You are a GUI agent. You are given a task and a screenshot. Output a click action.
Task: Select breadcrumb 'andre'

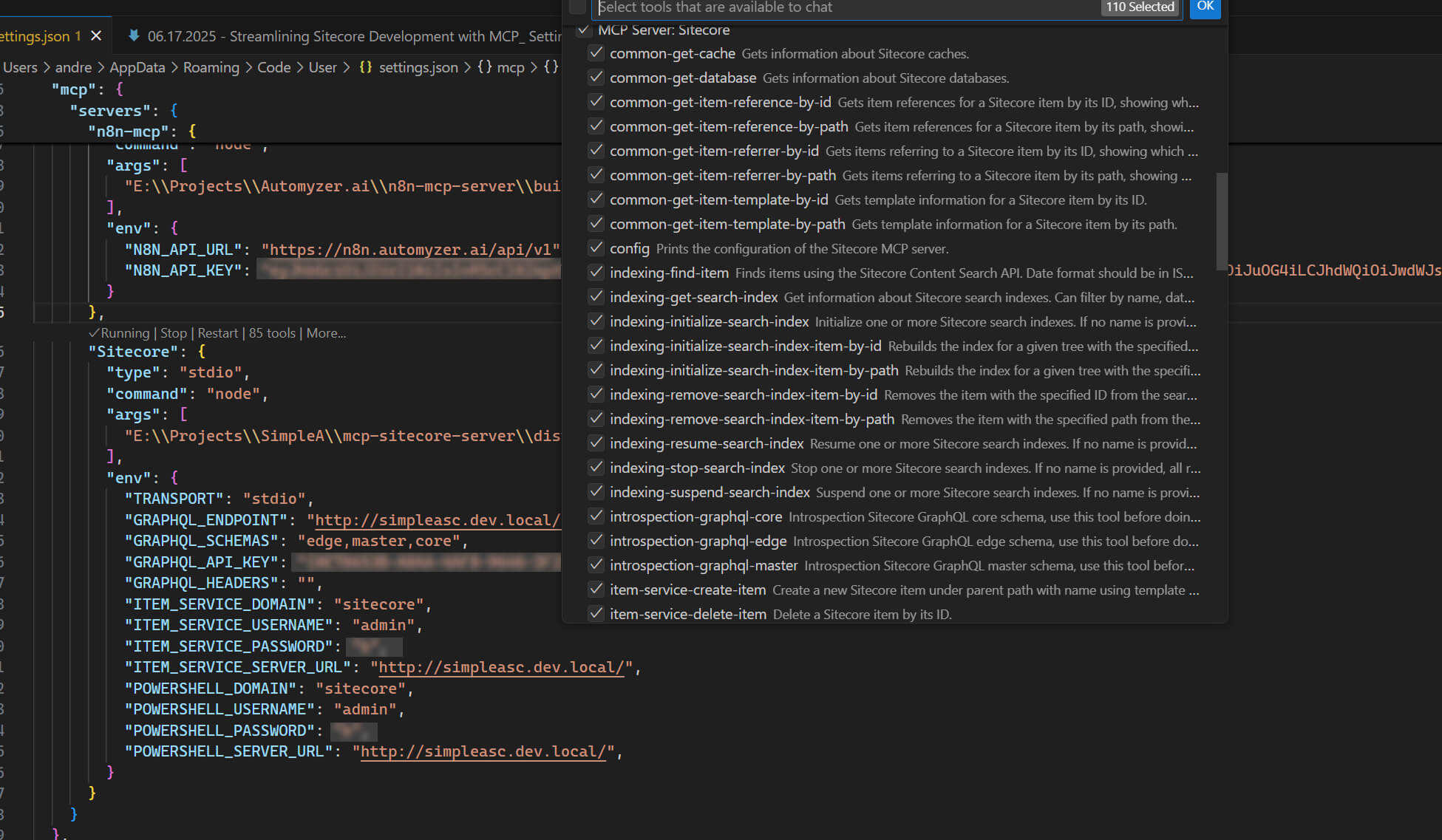tap(73, 67)
